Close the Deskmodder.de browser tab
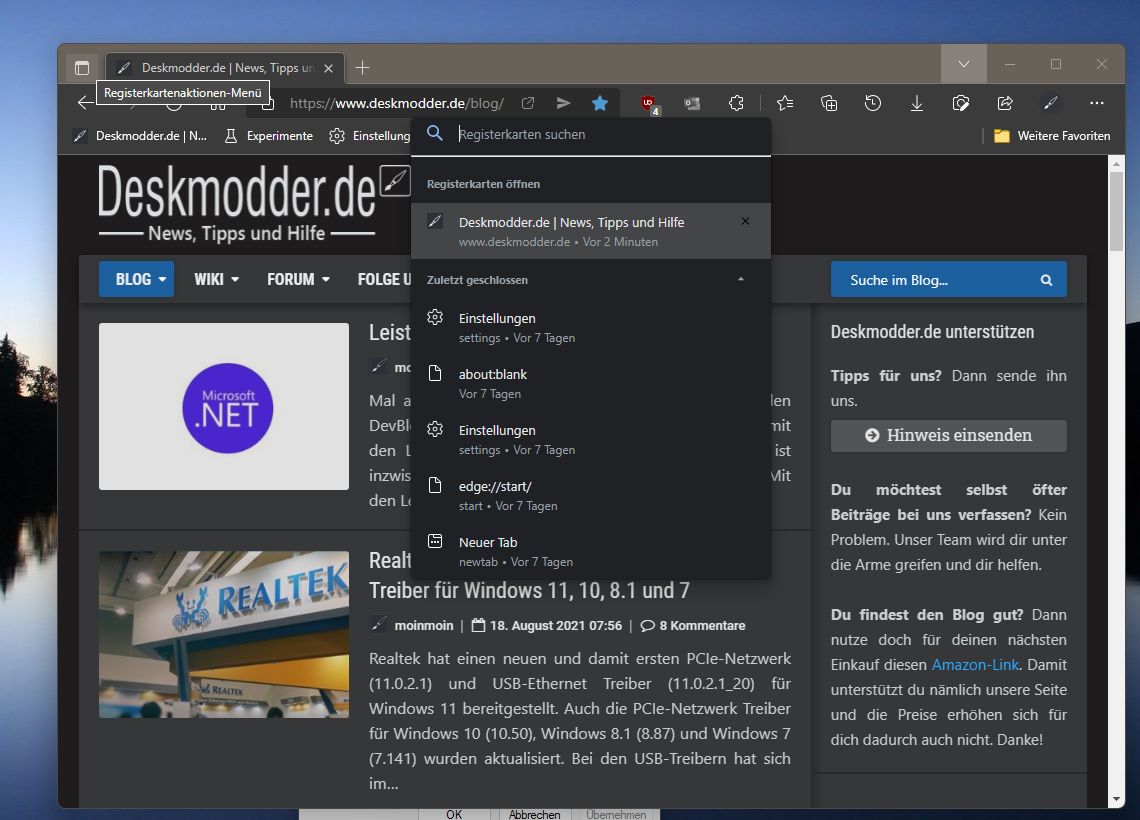 point(329,68)
